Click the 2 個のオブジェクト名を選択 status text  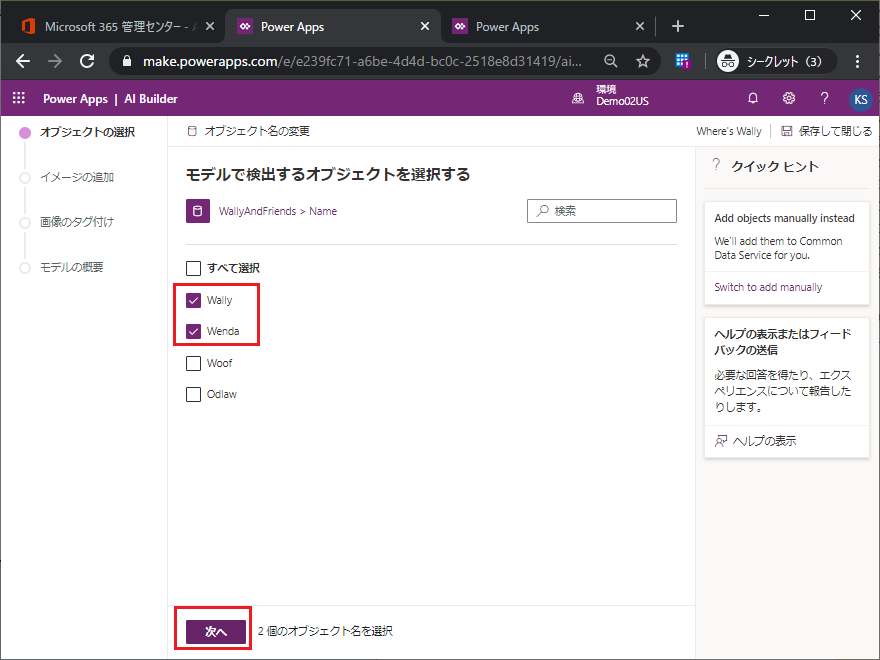325,631
